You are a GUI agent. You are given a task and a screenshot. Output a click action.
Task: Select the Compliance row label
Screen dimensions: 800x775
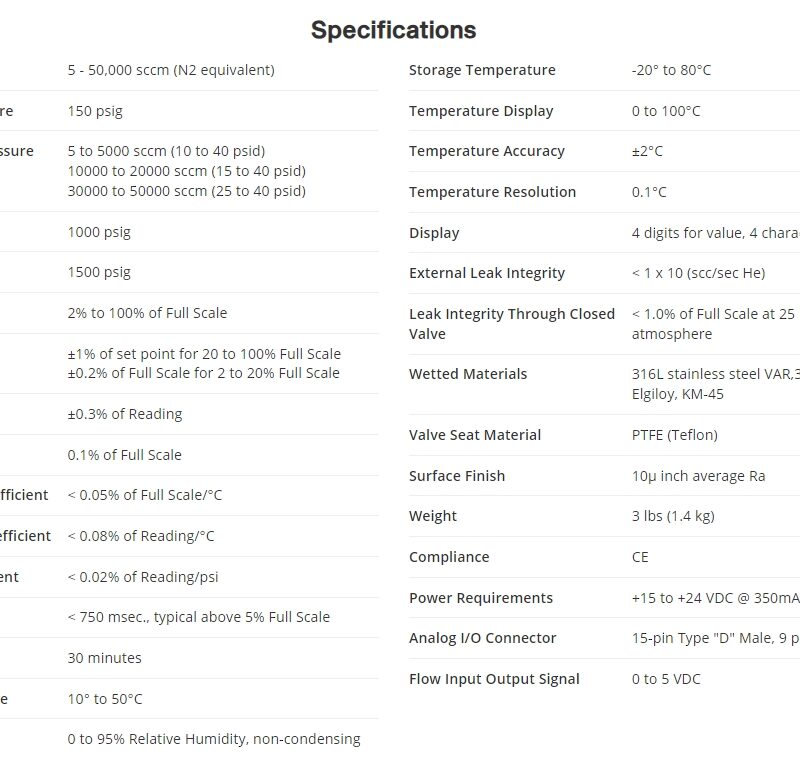pos(449,557)
